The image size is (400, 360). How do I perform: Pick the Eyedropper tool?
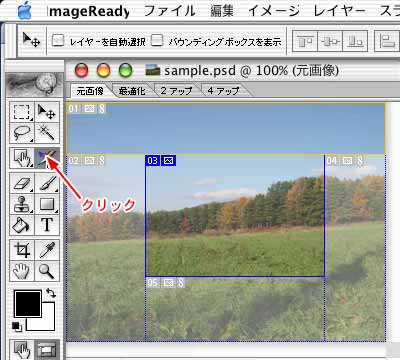47,250
